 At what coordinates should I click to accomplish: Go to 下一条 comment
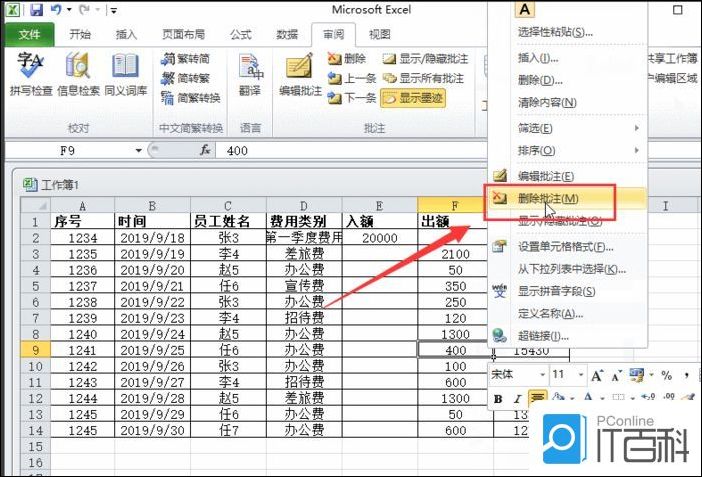(x=352, y=98)
